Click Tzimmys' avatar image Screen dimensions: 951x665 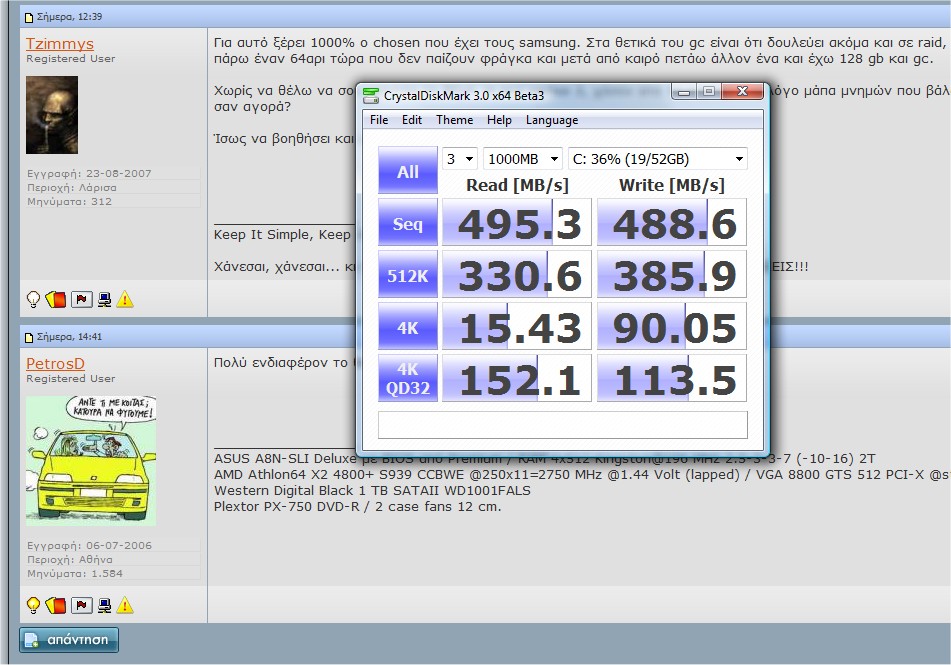(52, 115)
